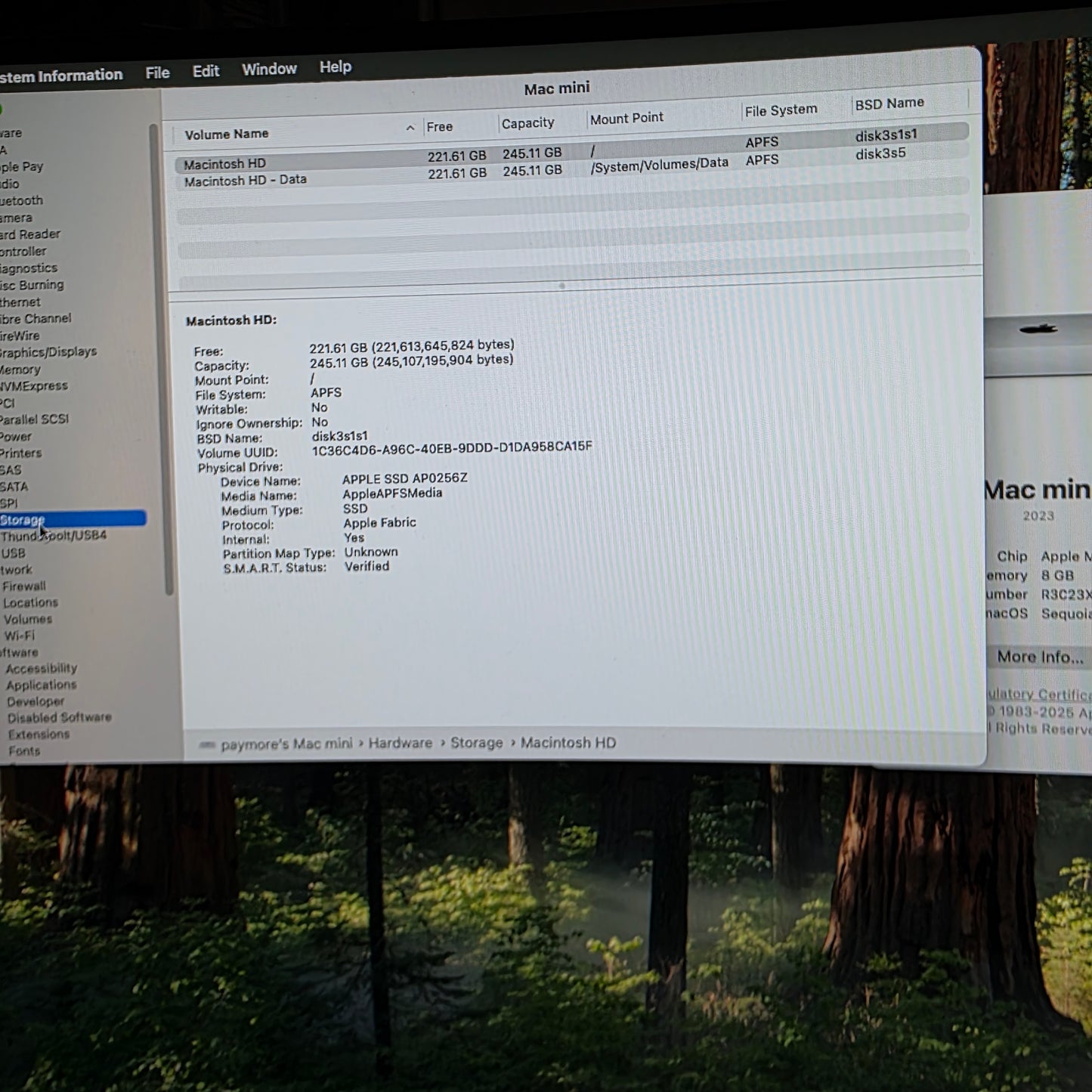Select NVMExpress in sidebar
1092x1092 pixels.
[x=34, y=385]
